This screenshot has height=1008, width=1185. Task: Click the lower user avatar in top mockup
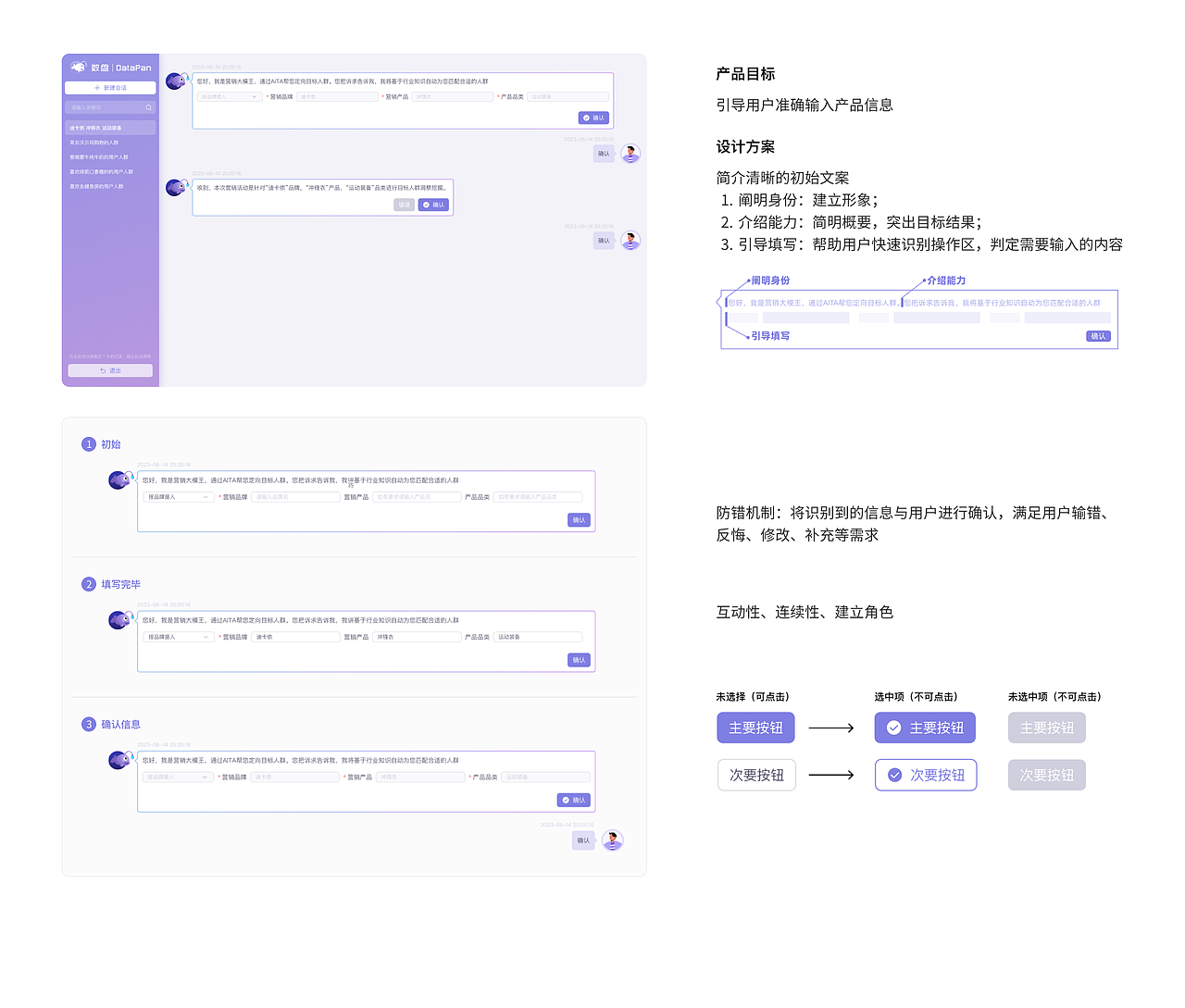pyautogui.click(x=630, y=241)
